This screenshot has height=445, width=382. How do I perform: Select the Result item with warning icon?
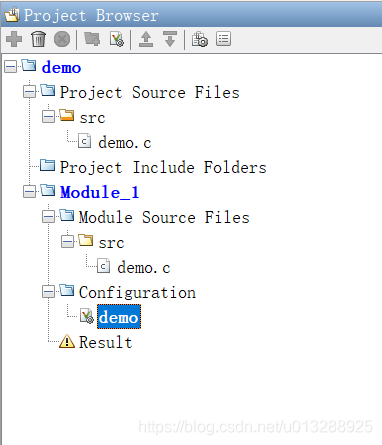click(105, 342)
